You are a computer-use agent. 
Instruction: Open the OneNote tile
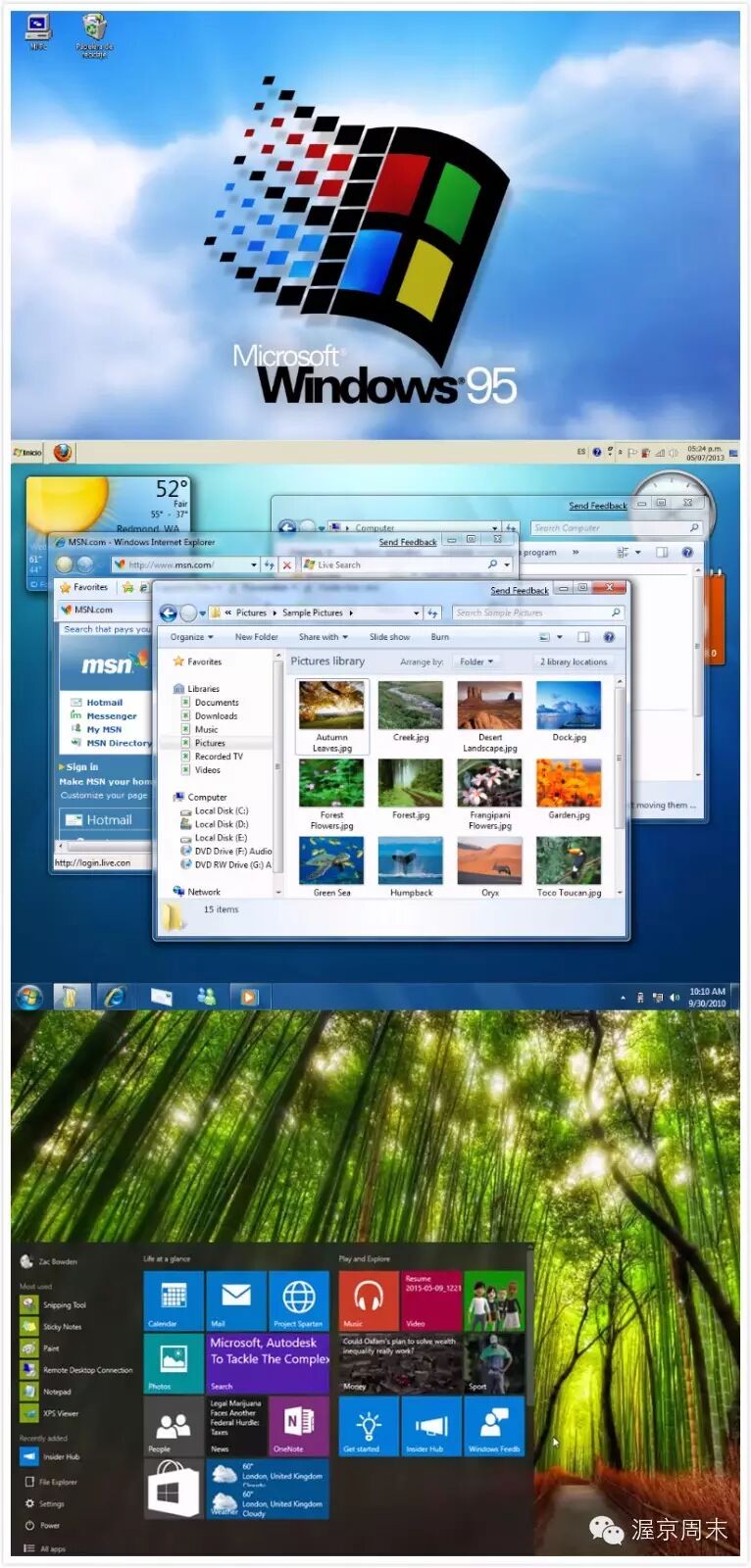(x=299, y=1426)
